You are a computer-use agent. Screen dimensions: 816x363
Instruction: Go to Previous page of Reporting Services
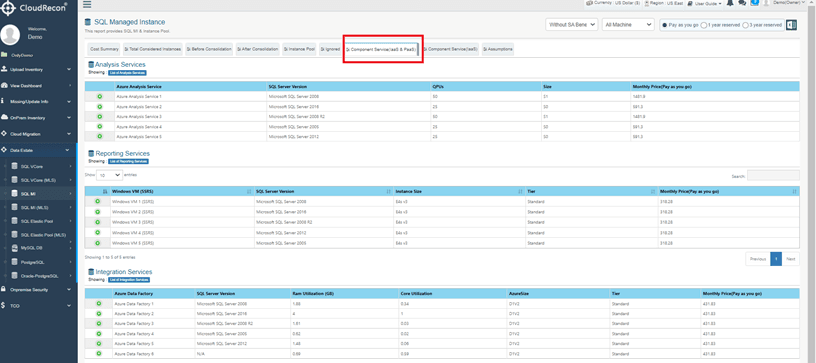(x=758, y=258)
